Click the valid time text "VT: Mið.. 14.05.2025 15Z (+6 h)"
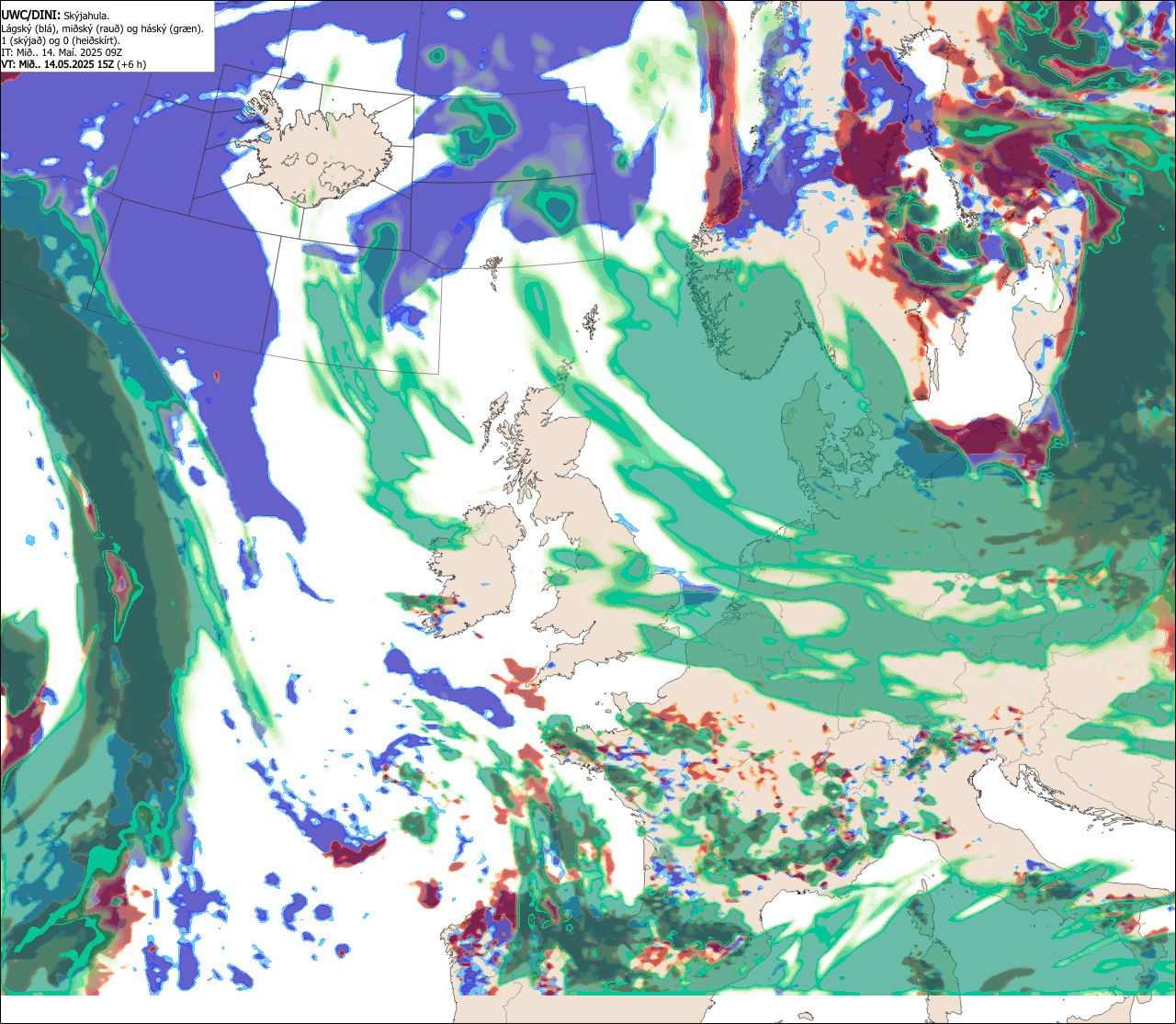 [x=73, y=64]
